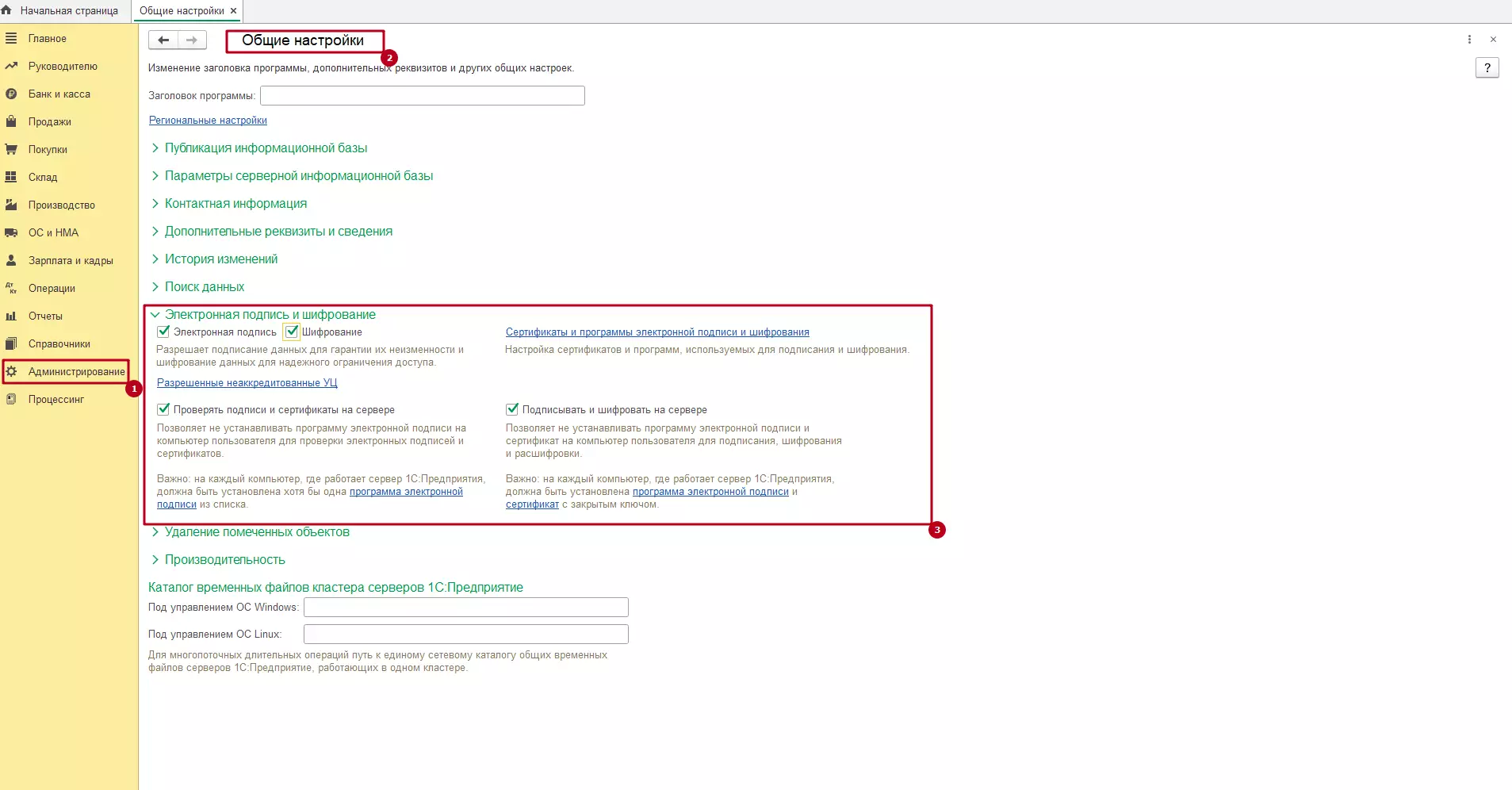Screen dimensions: 1512x790
Task: Click the Заголовок программы input field
Action: click(x=423, y=95)
